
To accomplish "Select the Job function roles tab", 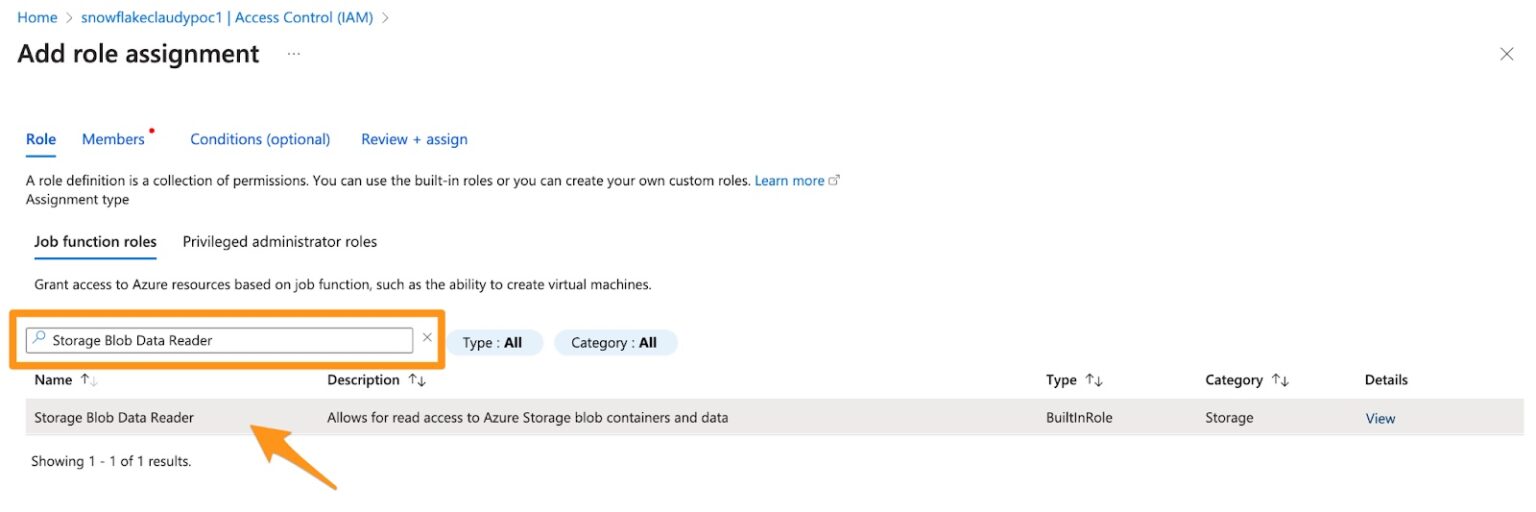I will 95,242.
